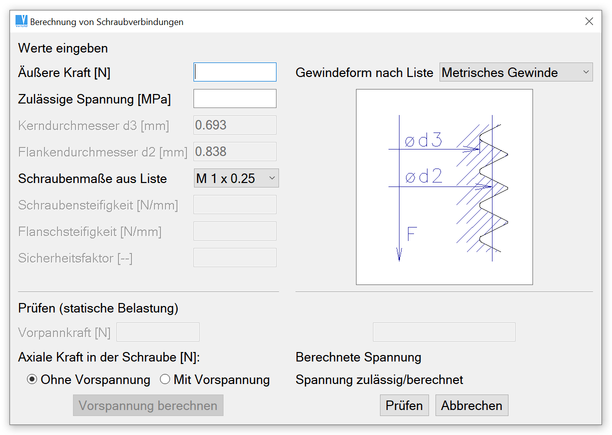Close the Schraubverbindungen dialog window
This screenshot has width=612, height=435.
click(588, 21)
